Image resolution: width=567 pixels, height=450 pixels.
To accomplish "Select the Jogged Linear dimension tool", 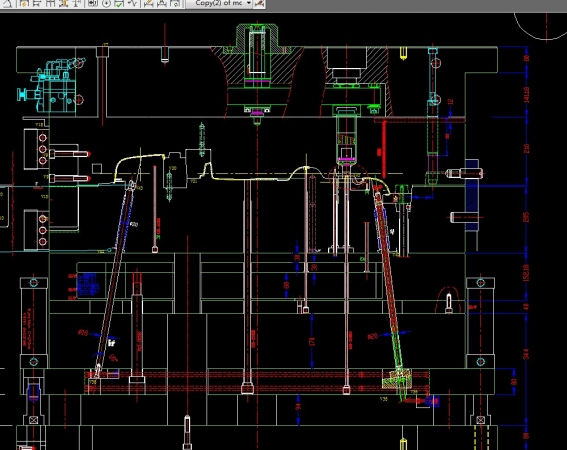I will click(132, 3).
